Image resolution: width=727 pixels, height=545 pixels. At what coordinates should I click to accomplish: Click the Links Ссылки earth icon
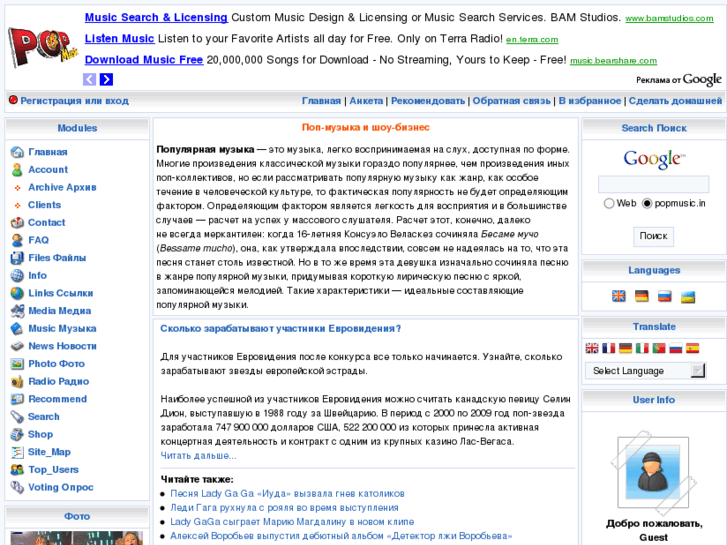pos(17,293)
